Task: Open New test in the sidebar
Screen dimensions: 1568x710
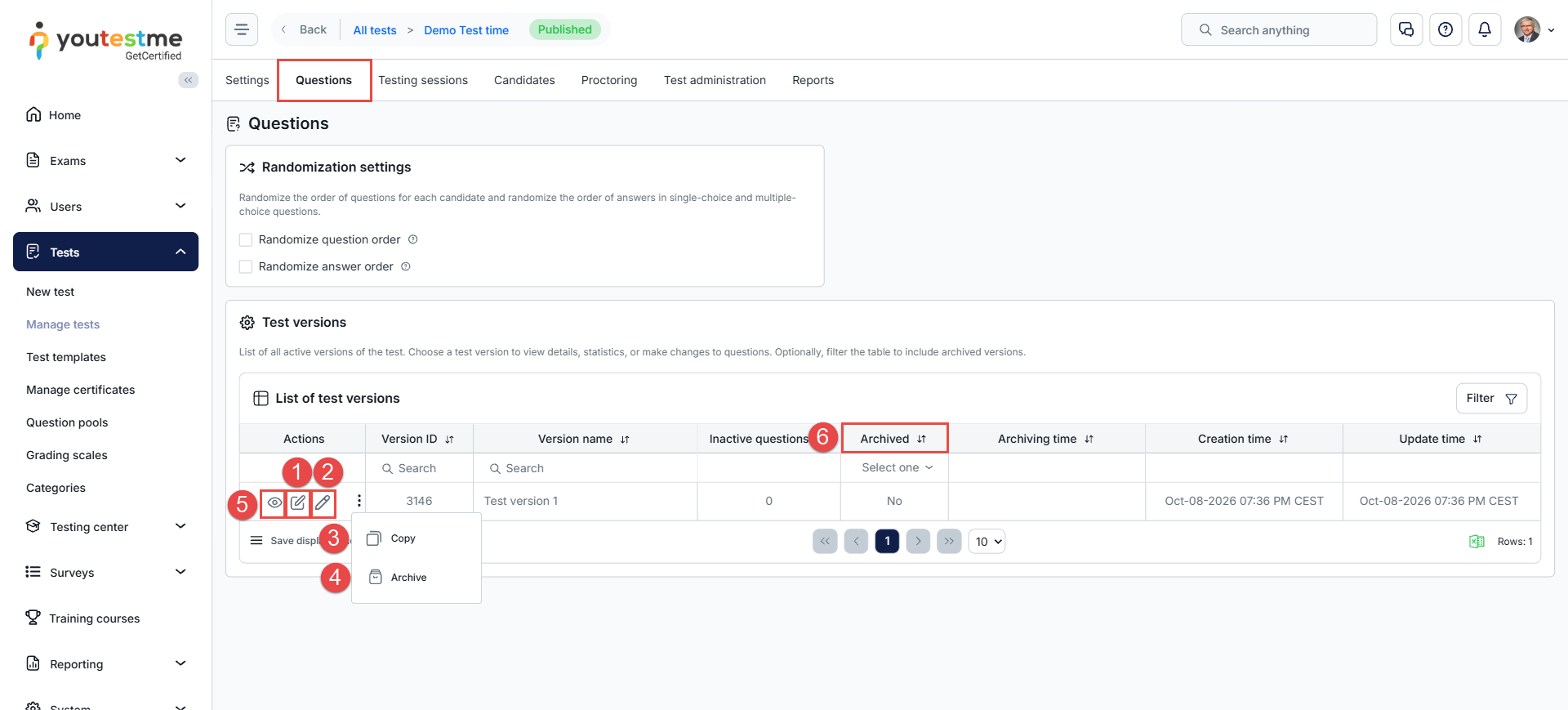Action: 50,292
